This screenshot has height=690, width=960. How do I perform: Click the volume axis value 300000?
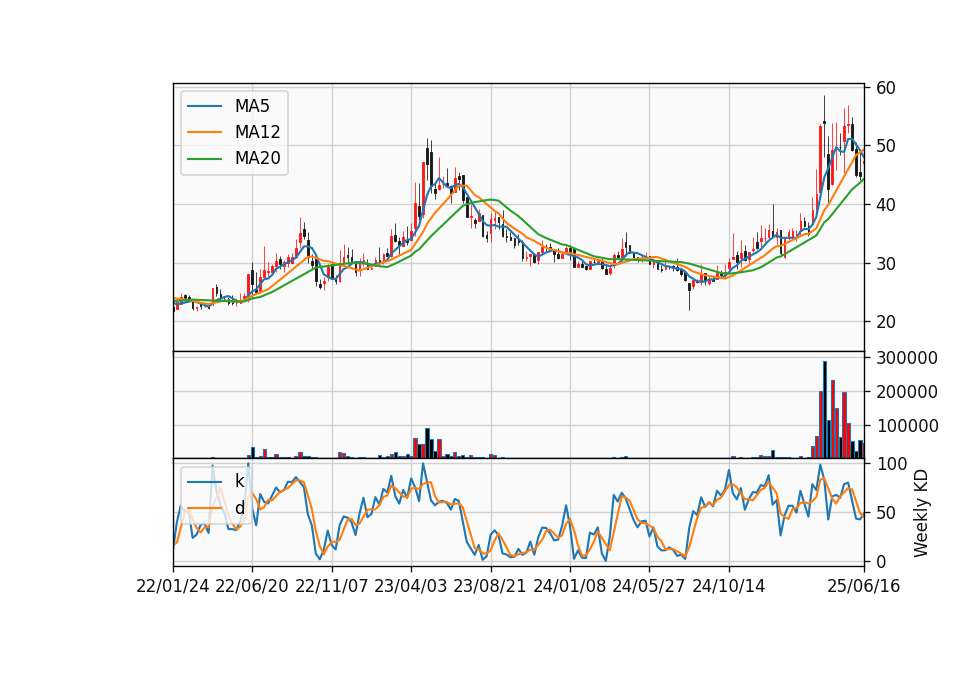(x=907, y=358)
